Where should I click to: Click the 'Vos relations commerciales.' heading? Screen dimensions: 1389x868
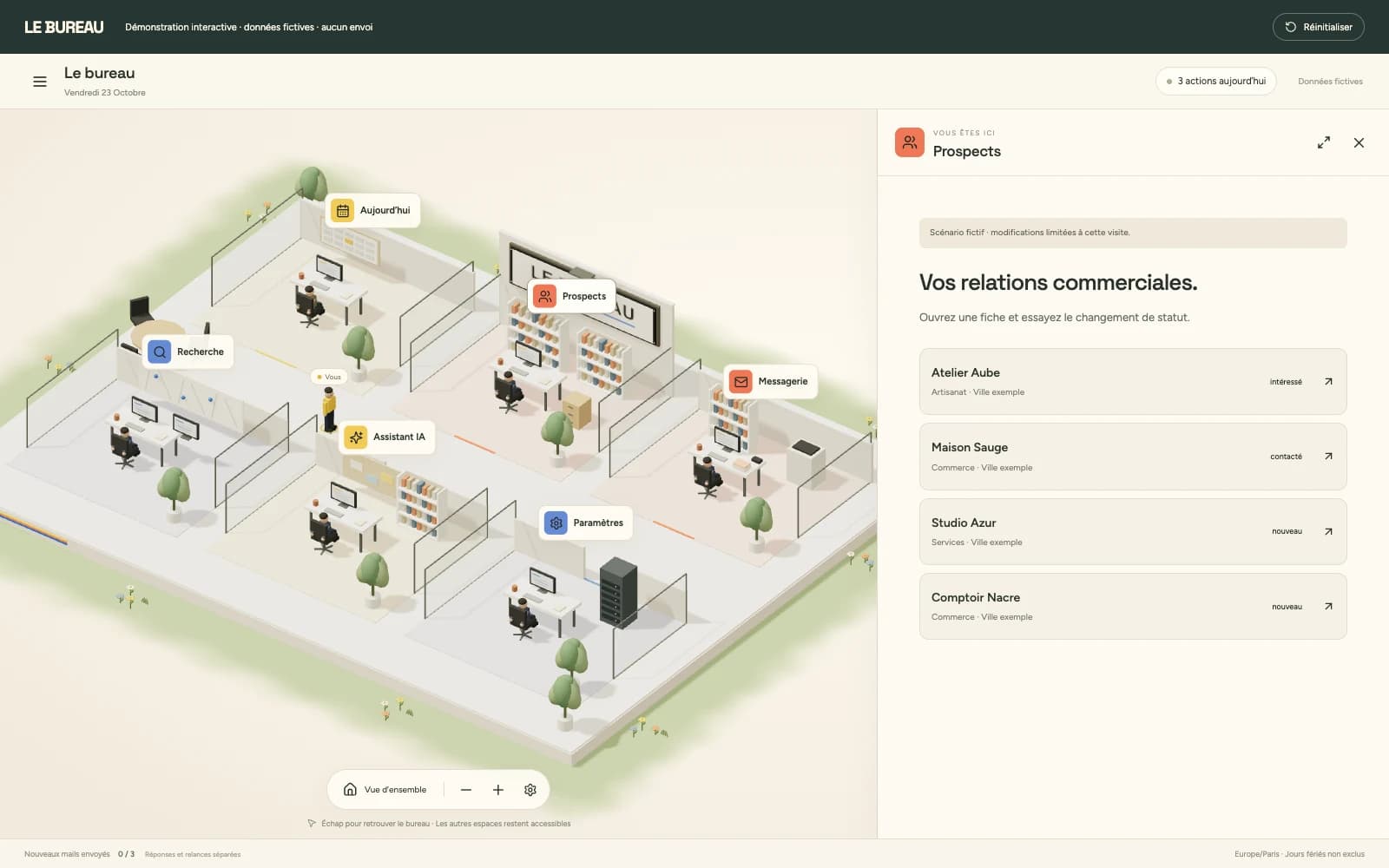[1058, 283]
